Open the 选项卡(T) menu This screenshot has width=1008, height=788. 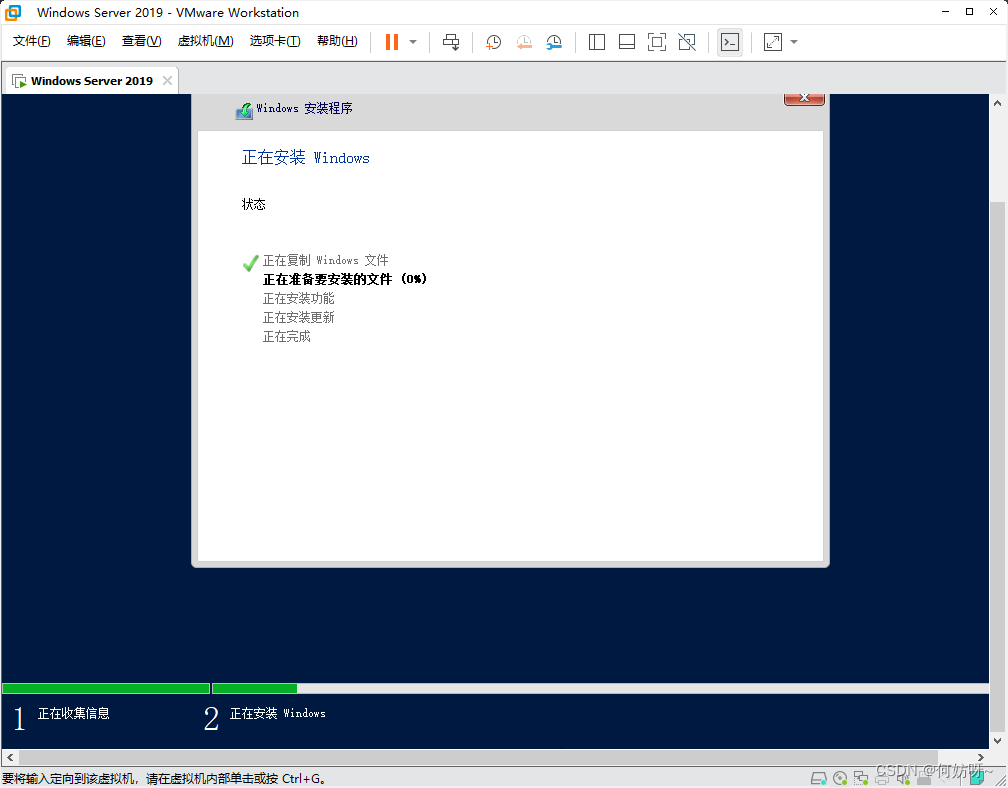click(275, 41)
